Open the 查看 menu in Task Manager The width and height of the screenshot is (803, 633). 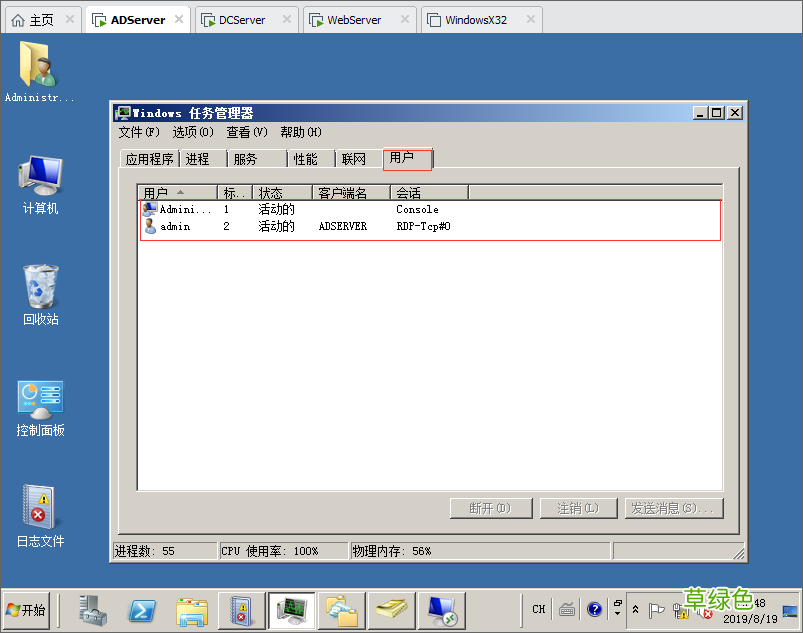pos(245,132)
